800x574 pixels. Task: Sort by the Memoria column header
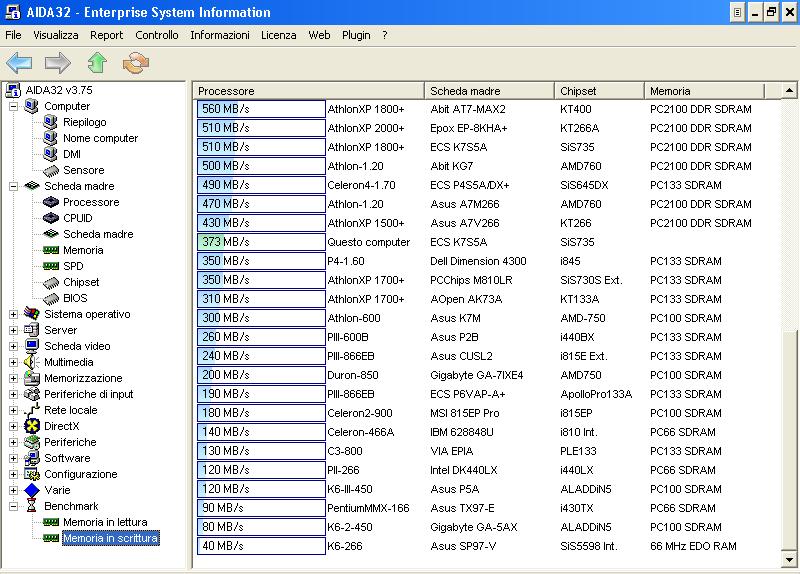tap(705, 91)
